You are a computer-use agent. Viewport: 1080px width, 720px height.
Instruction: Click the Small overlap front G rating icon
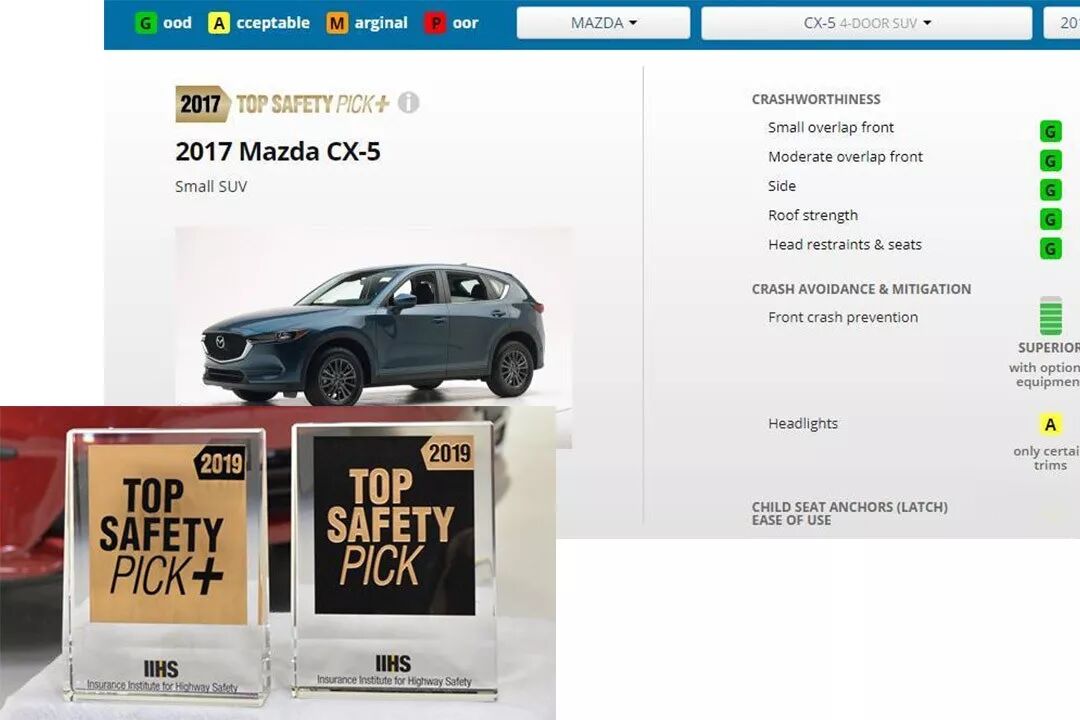pos(1050,131)
